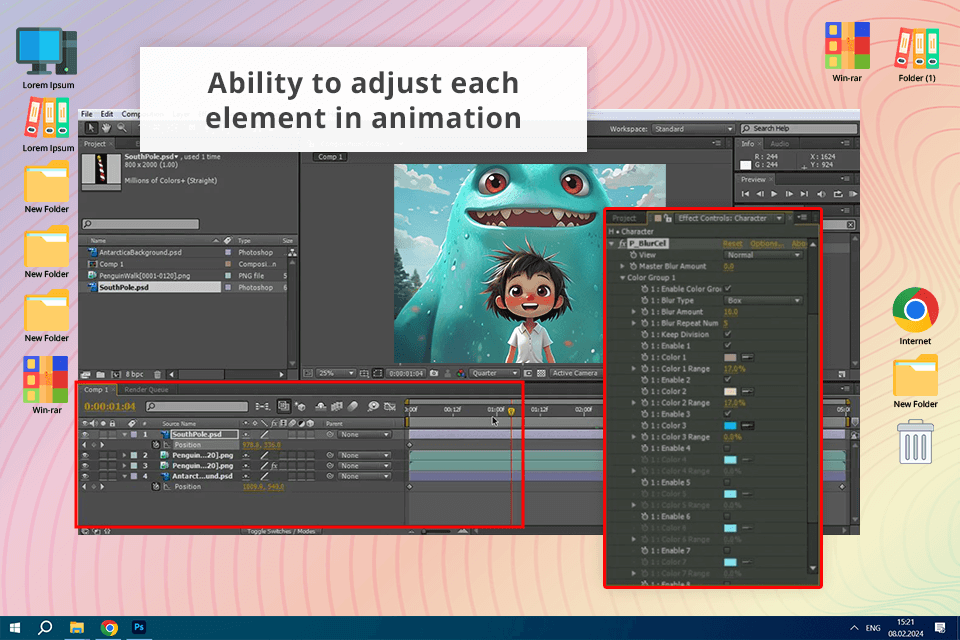Screen dimensions: 960x640
Task: Click Reset for the P_BlurCel effect
Action: [732, 244]
